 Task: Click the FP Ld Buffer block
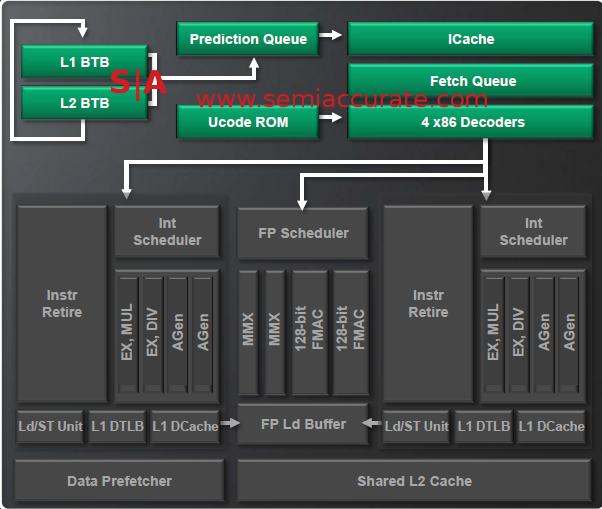[x=303, y=425]
